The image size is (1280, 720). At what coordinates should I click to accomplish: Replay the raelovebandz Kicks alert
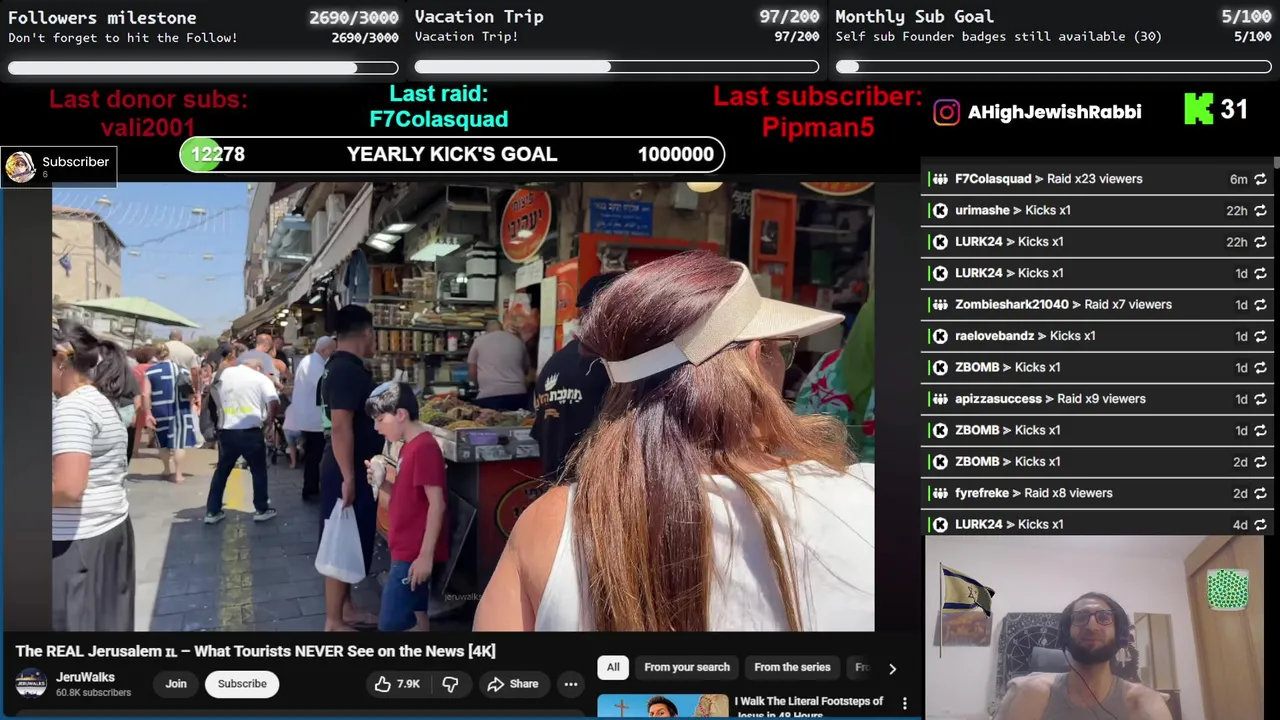[x=1260, y=336]
